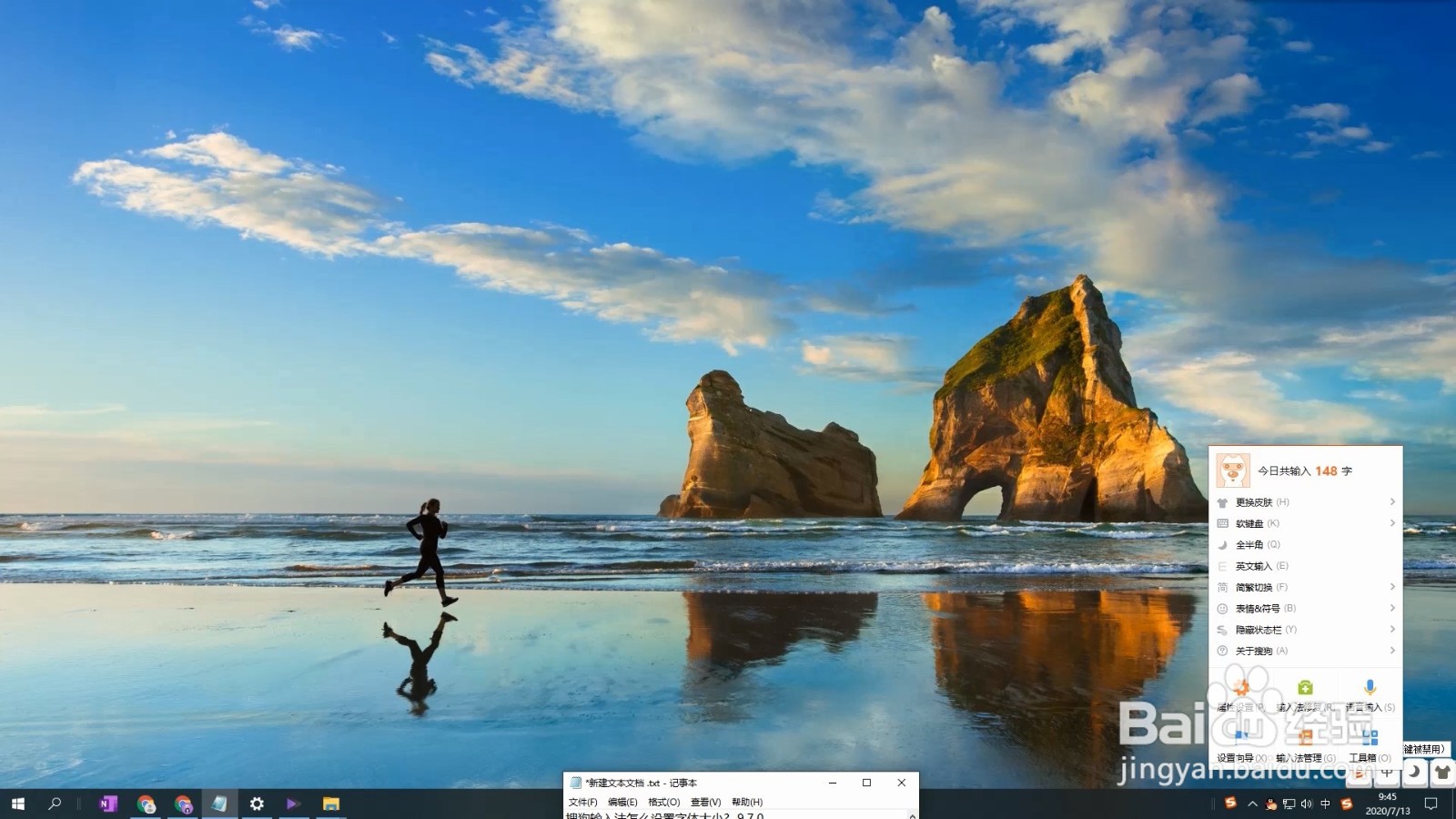Open the notification center icon
This screenshot has width=1456, height=819.
tap(1431, 804)
